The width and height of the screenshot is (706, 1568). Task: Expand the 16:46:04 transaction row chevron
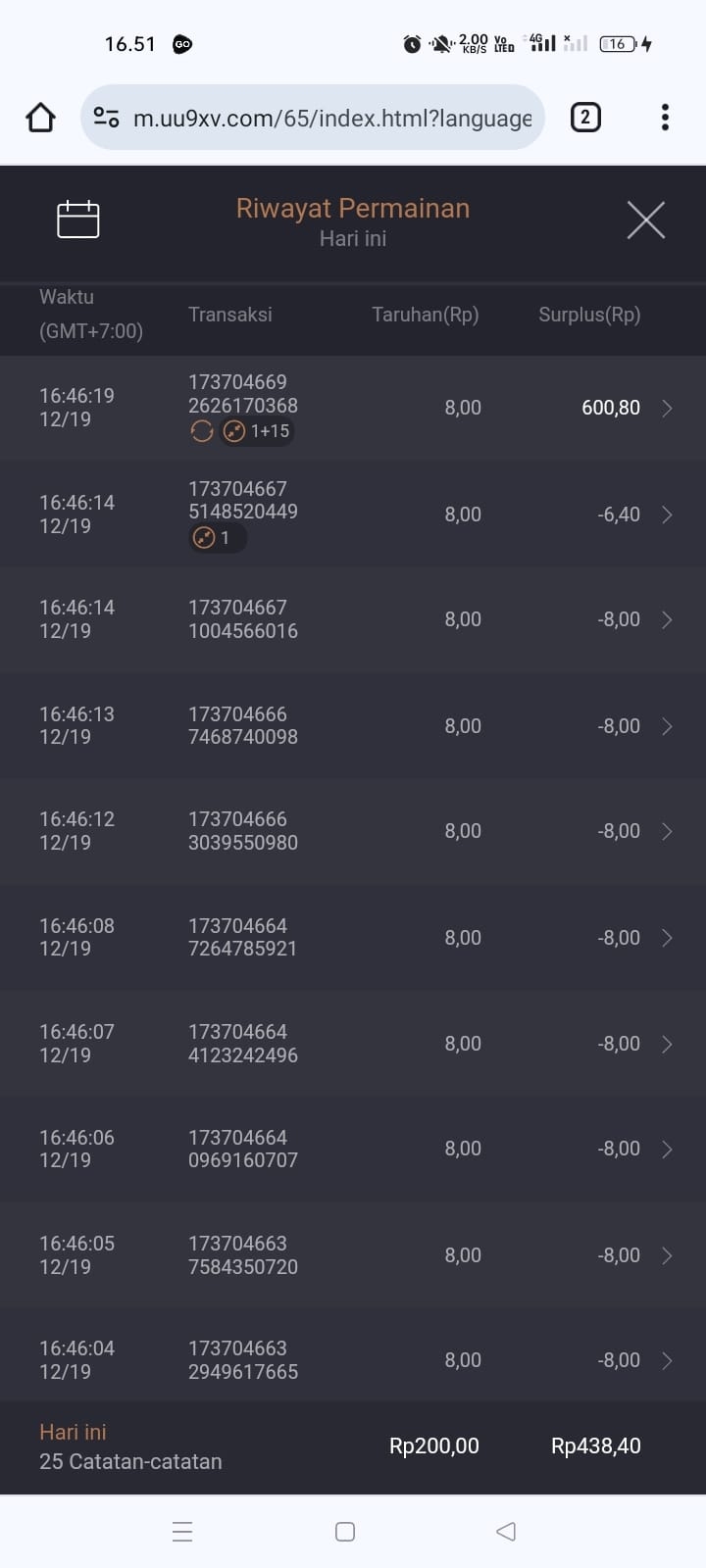667,1360
